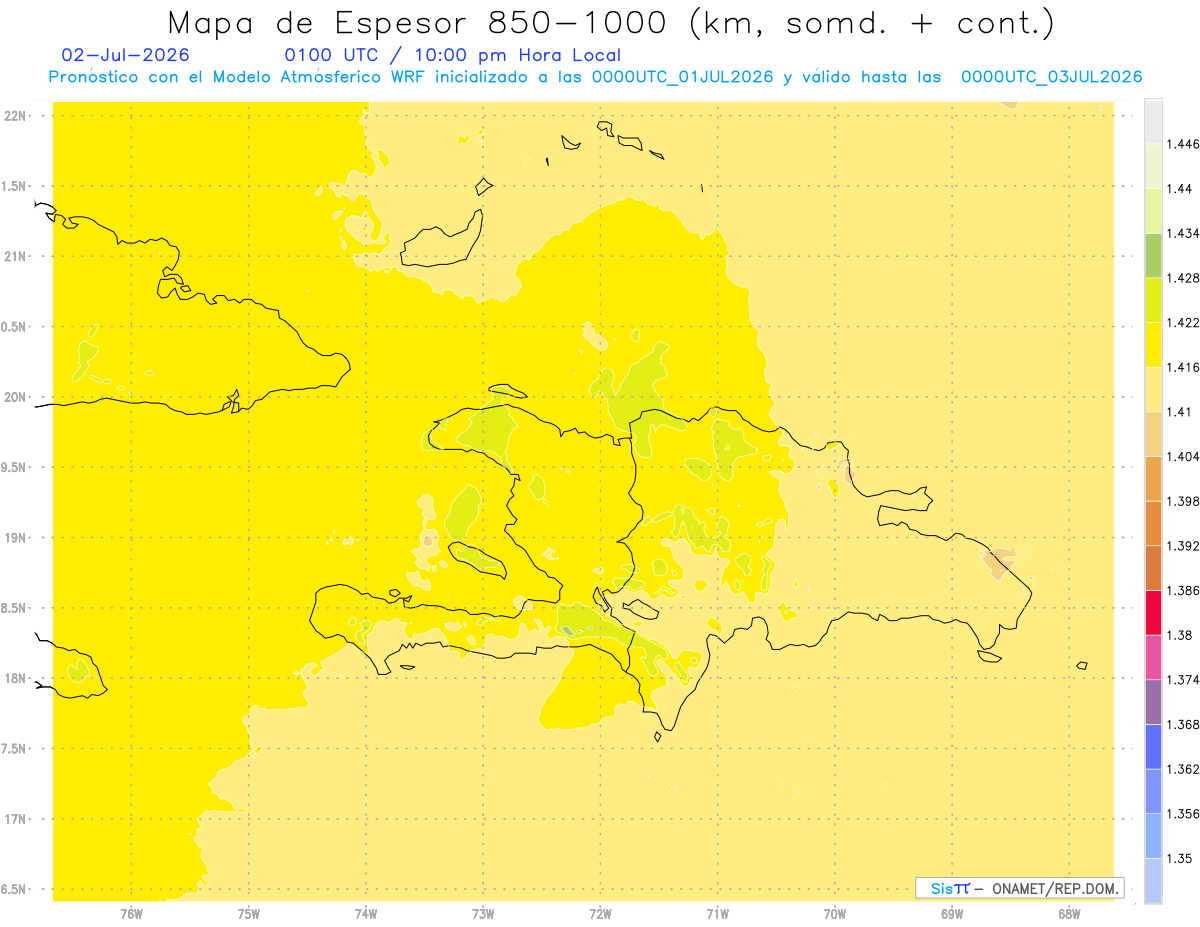
Task: Click the 72W longitude label
Action: (x=600, y=914)
